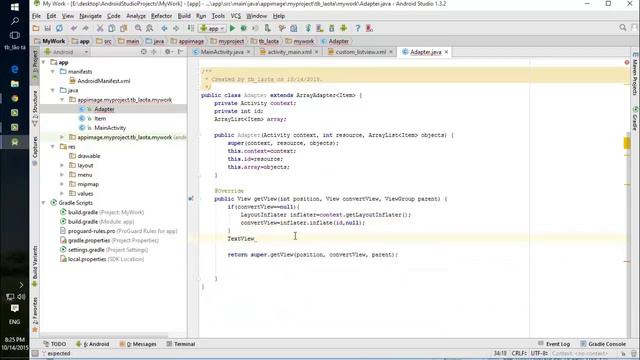Open the Android project view dropdown
The height and width of the screenshot is (360, 640).
66,52
